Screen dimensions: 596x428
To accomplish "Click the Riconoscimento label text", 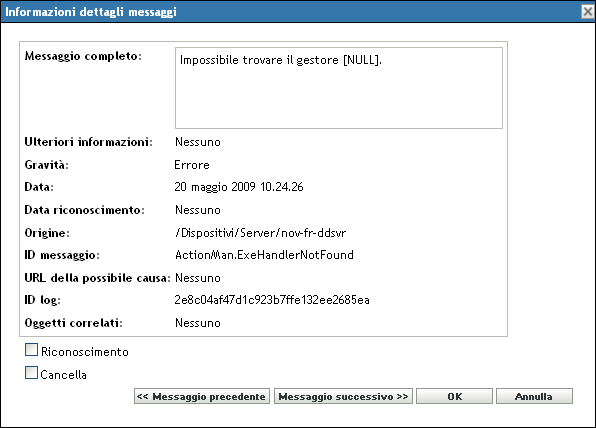I will 85,352.
